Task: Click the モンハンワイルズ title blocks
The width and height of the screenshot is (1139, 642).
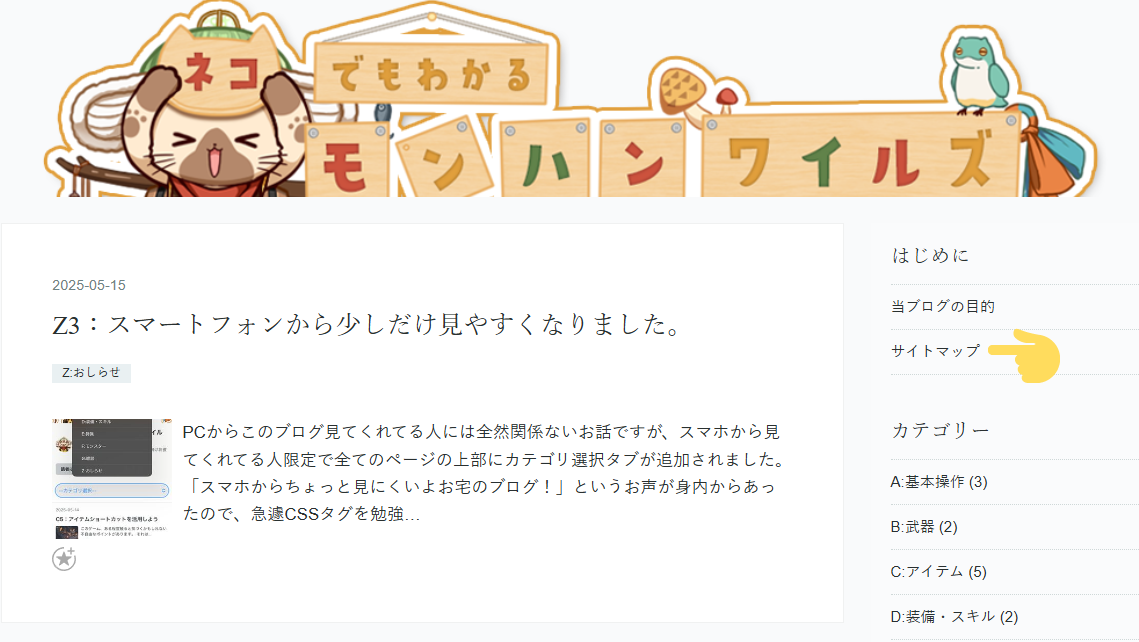Action: [x=662, y=158]
